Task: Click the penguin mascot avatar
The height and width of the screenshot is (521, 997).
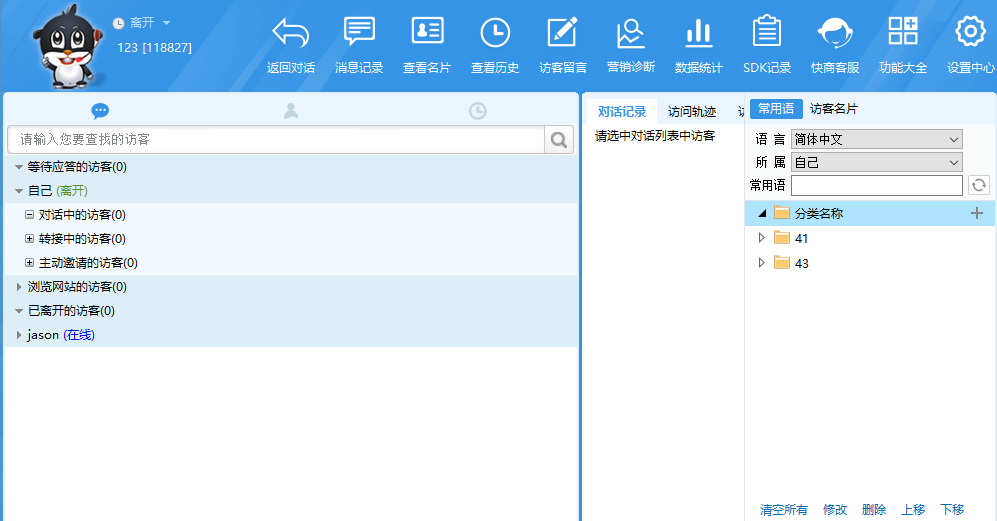Action: [69, 47]
